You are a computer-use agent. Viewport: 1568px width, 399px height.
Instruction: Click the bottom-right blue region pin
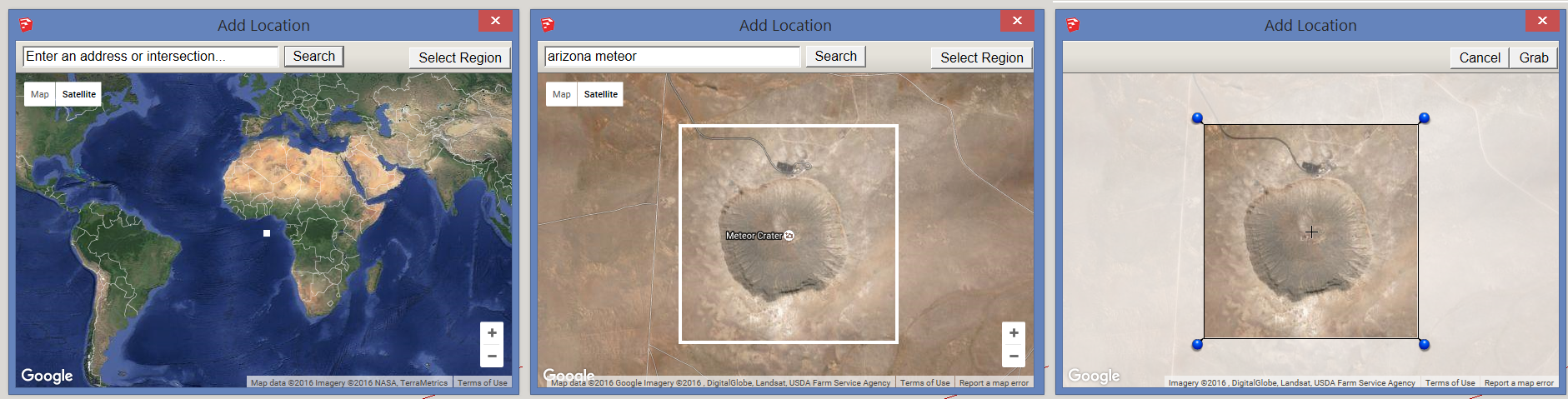click(x=1424, y=344)
